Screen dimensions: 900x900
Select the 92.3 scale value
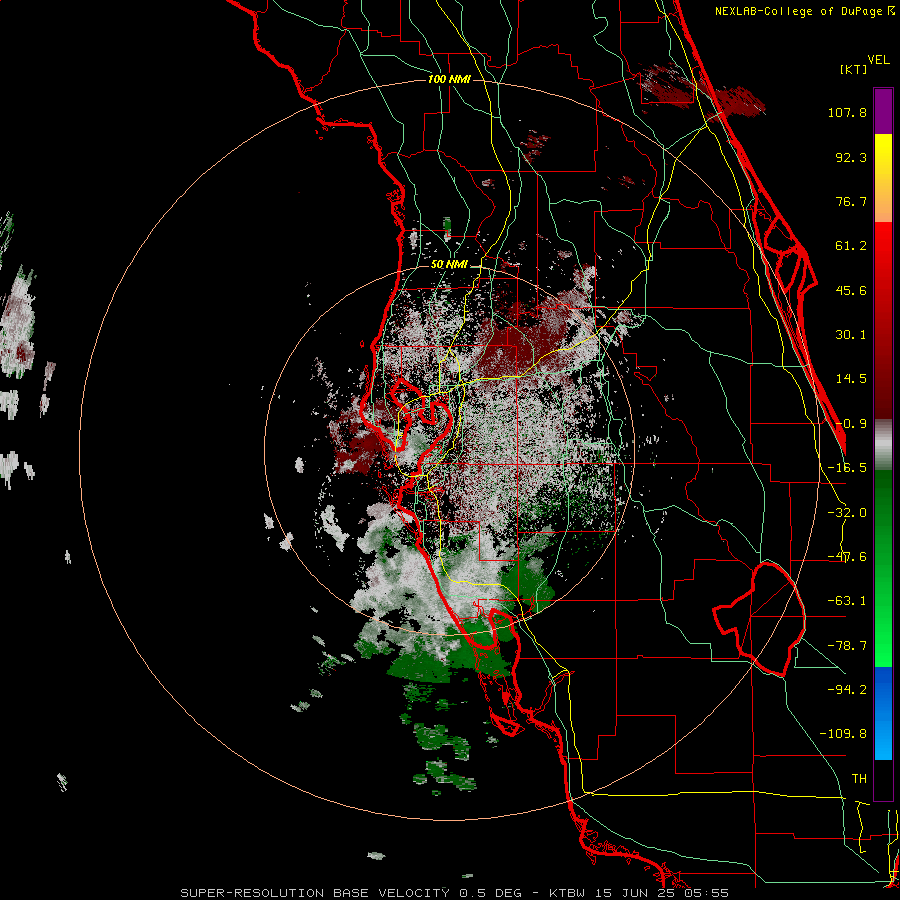tap(851, 157)
